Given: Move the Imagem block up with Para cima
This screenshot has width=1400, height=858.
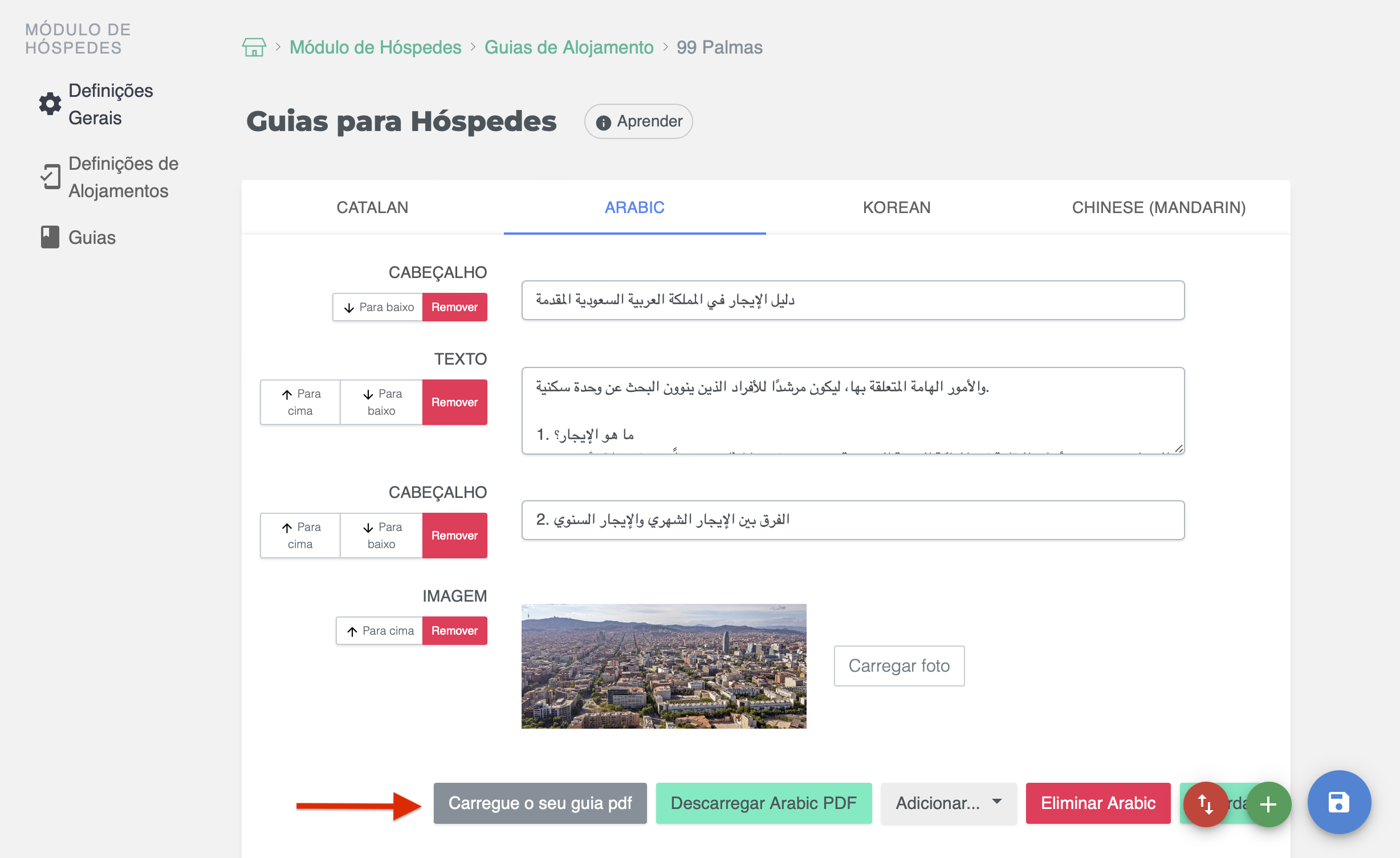Looking at the screenshot, I should [x=380, y=631].
